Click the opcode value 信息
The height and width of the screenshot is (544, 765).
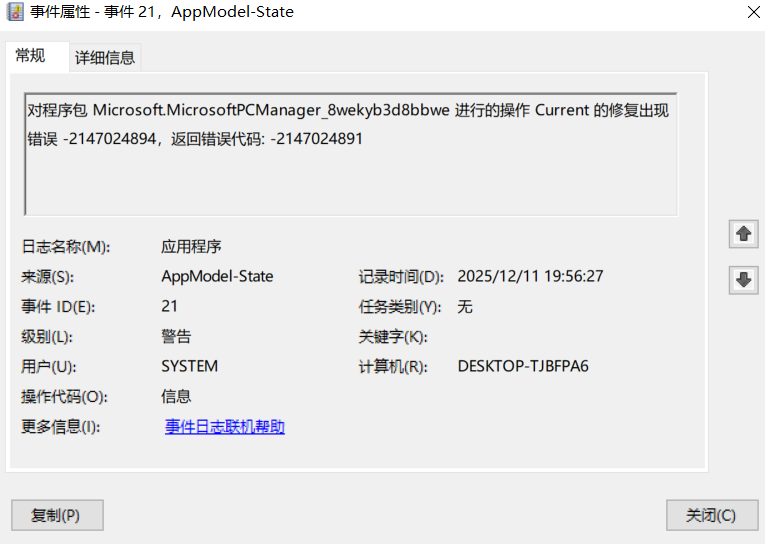coord(176,397)
